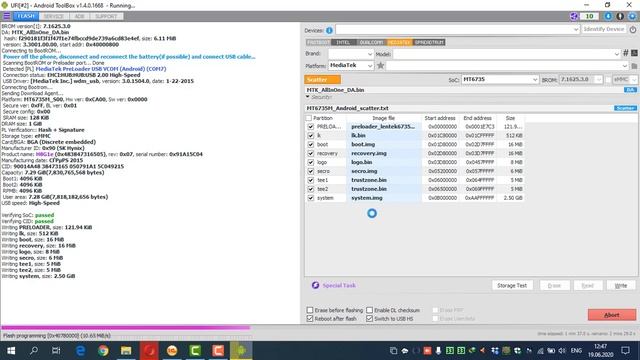Select the QUALCOMM platform tab

click(x=371, y=42)
